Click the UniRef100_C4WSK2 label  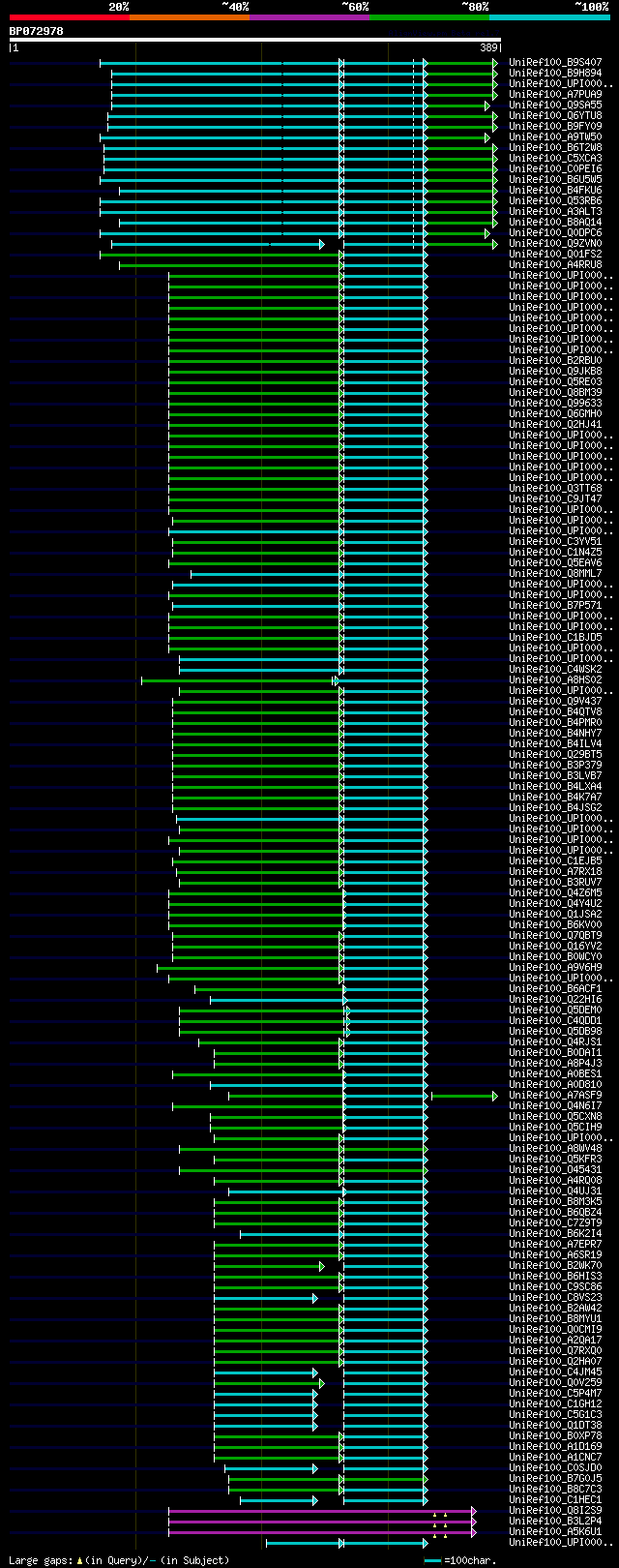(555, 669)
